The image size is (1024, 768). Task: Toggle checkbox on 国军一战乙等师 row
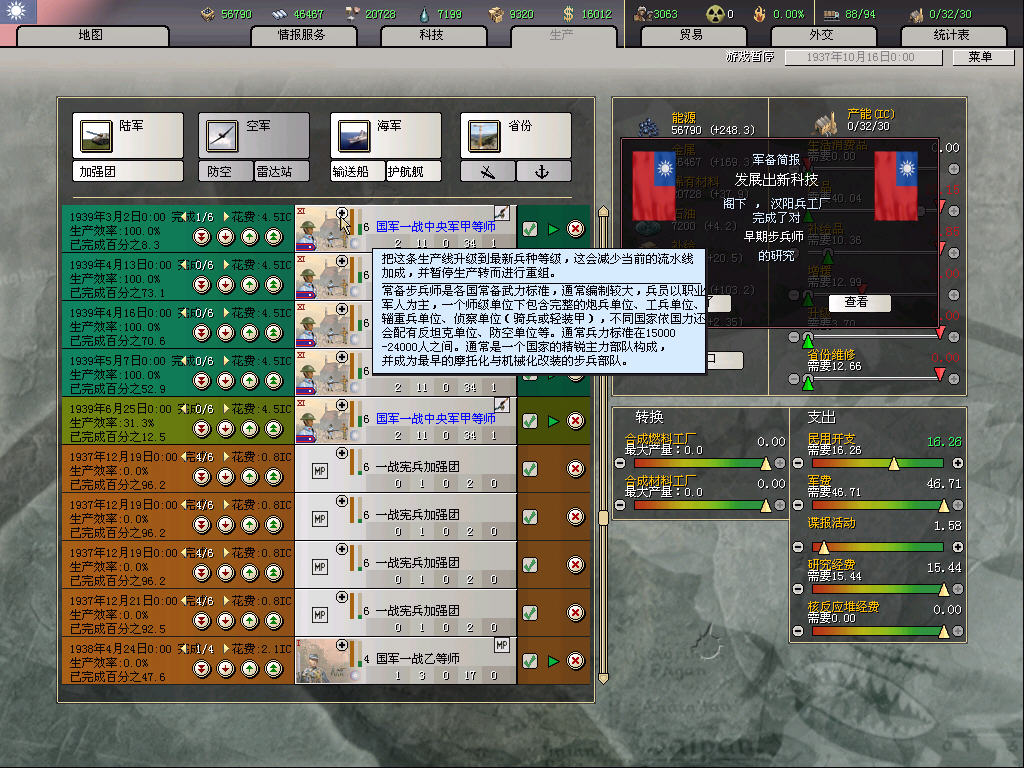click(x=530, y=662)
